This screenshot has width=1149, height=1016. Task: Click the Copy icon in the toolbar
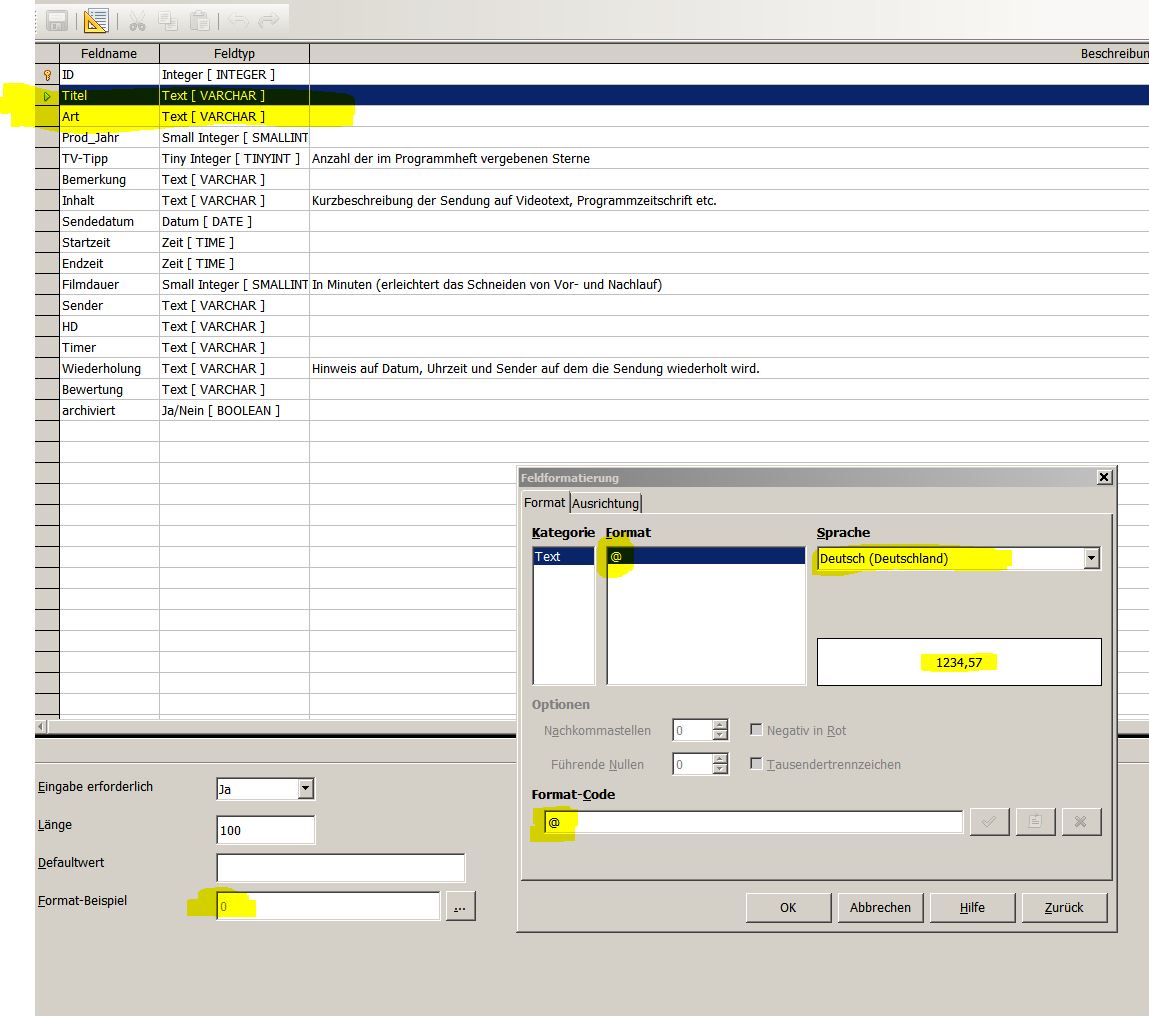pyautogui.click(x=169, y=21)
